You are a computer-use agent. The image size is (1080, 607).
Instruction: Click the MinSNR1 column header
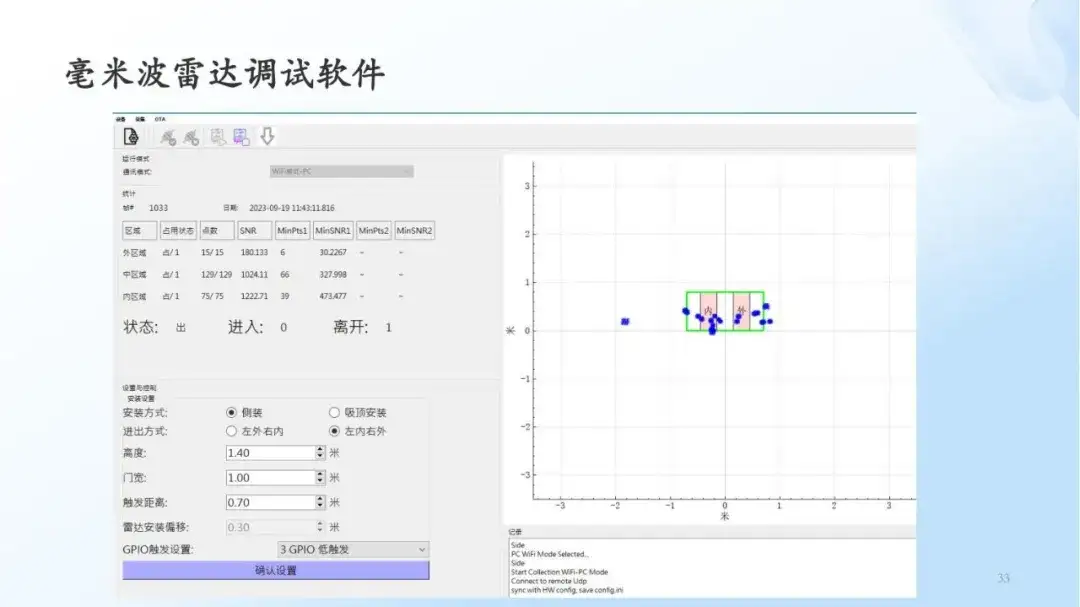tap(333, 231)
